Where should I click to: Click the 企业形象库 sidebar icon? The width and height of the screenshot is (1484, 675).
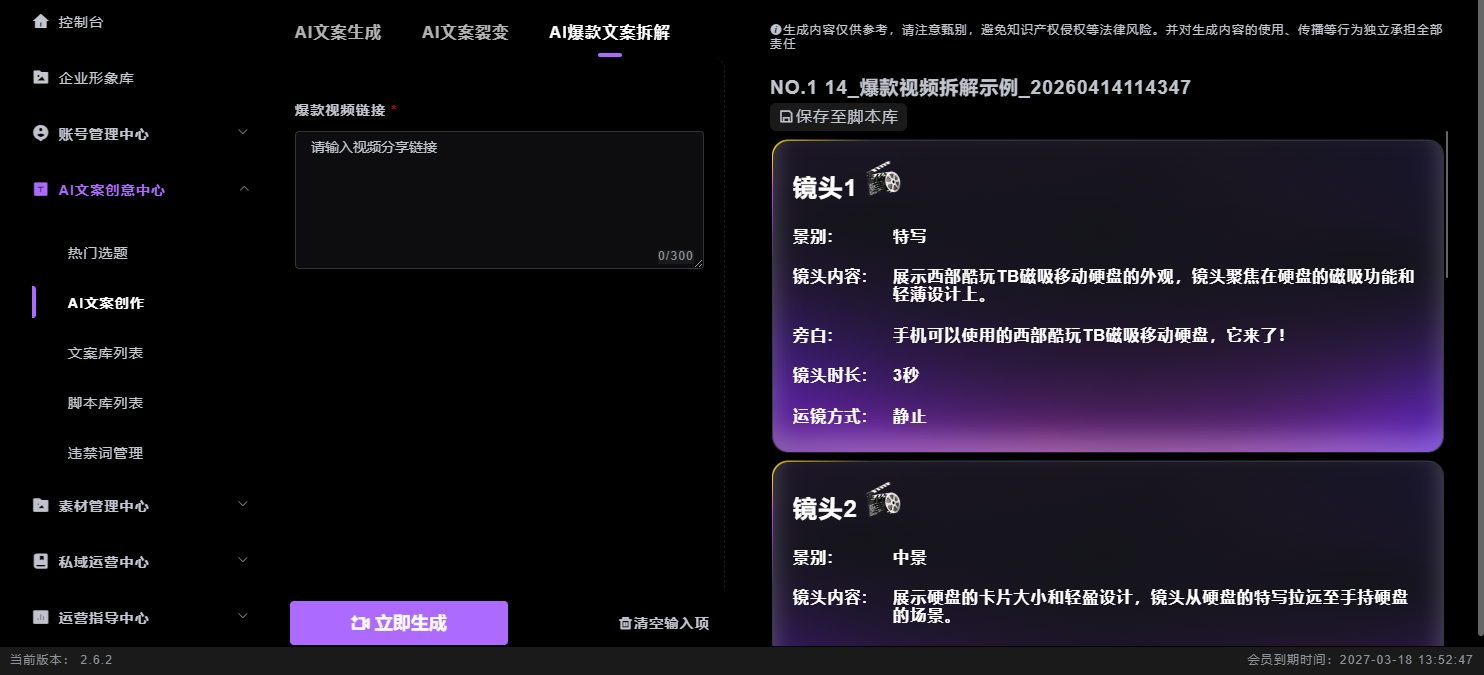[x=40, y=77]
